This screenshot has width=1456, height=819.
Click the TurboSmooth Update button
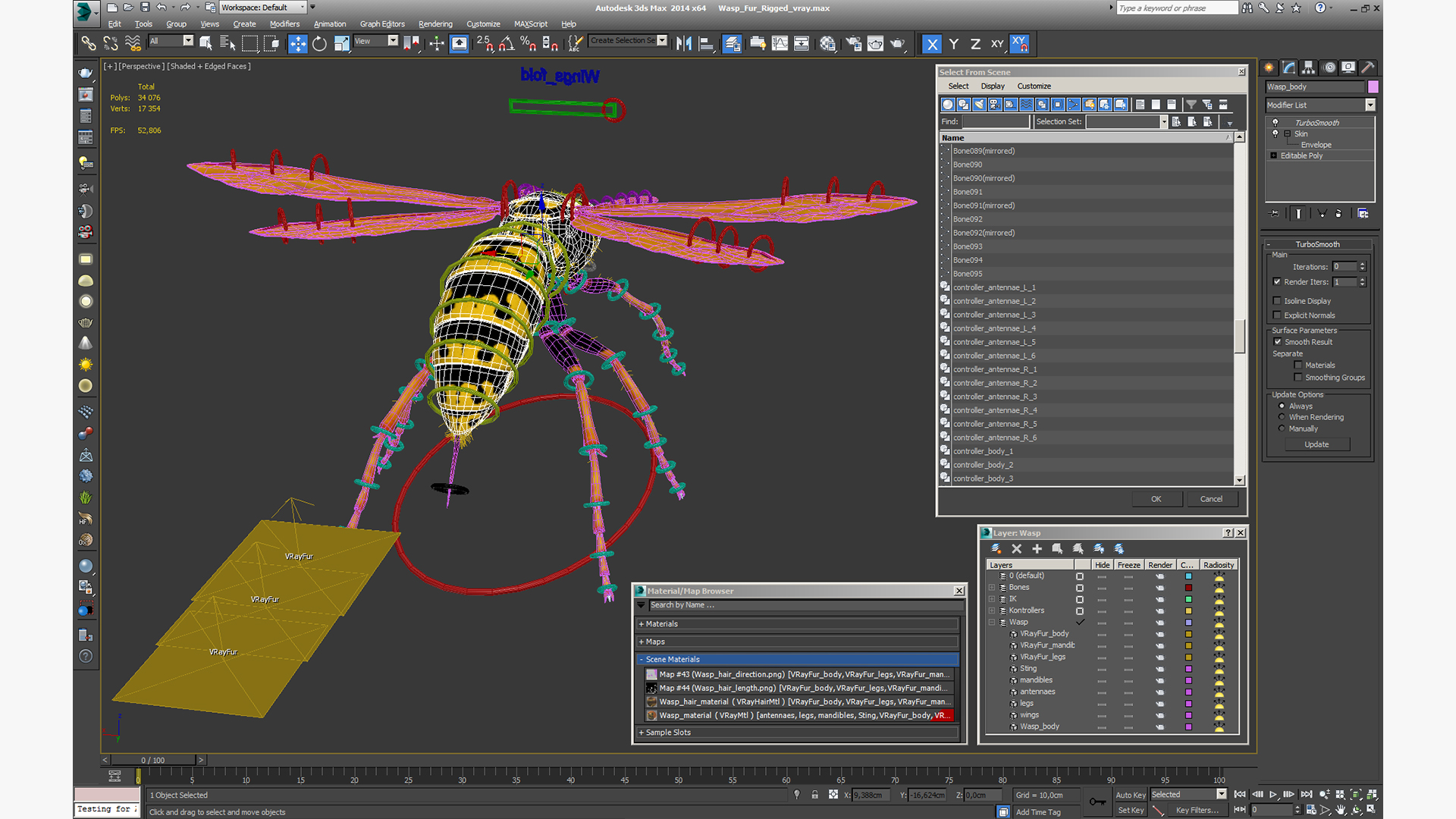click(x=1316, y=444)
